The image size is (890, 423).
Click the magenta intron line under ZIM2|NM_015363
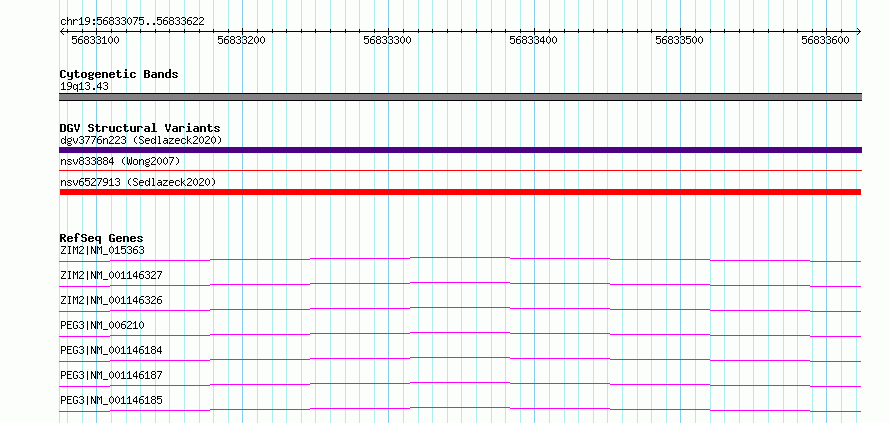pos(460,258)
